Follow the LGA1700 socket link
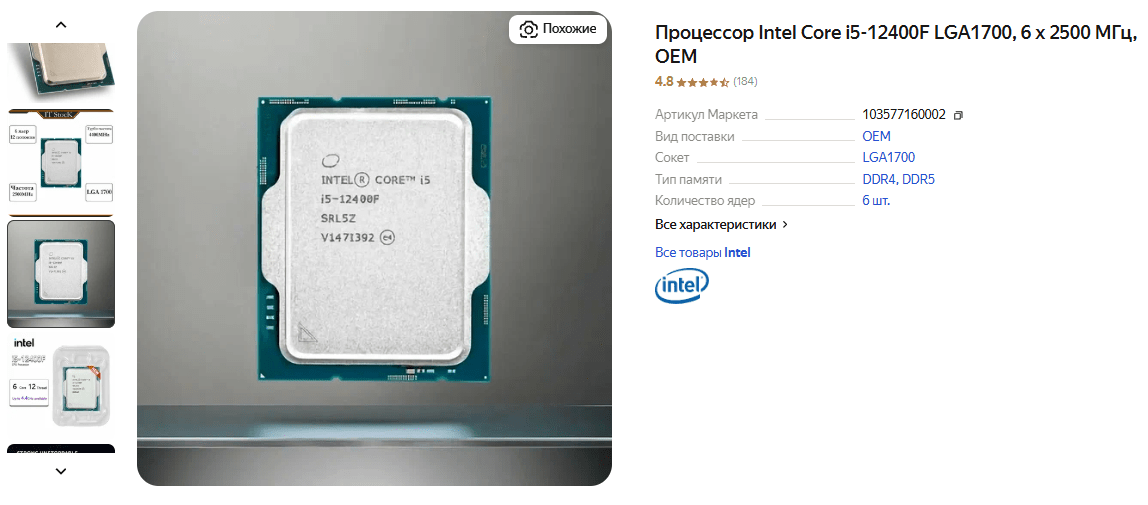Screen dimensions: 1148x505 coord(889,157)
